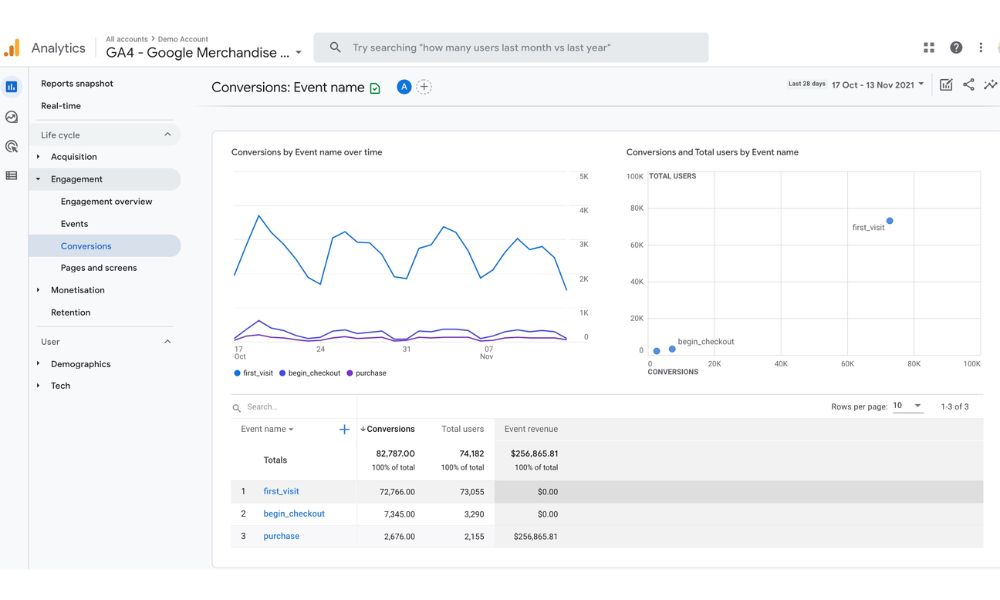Image resolution: width=1000 pixels, height=600 pixels.
Task: Toggle purchase legend series
Action: [367, 373]
